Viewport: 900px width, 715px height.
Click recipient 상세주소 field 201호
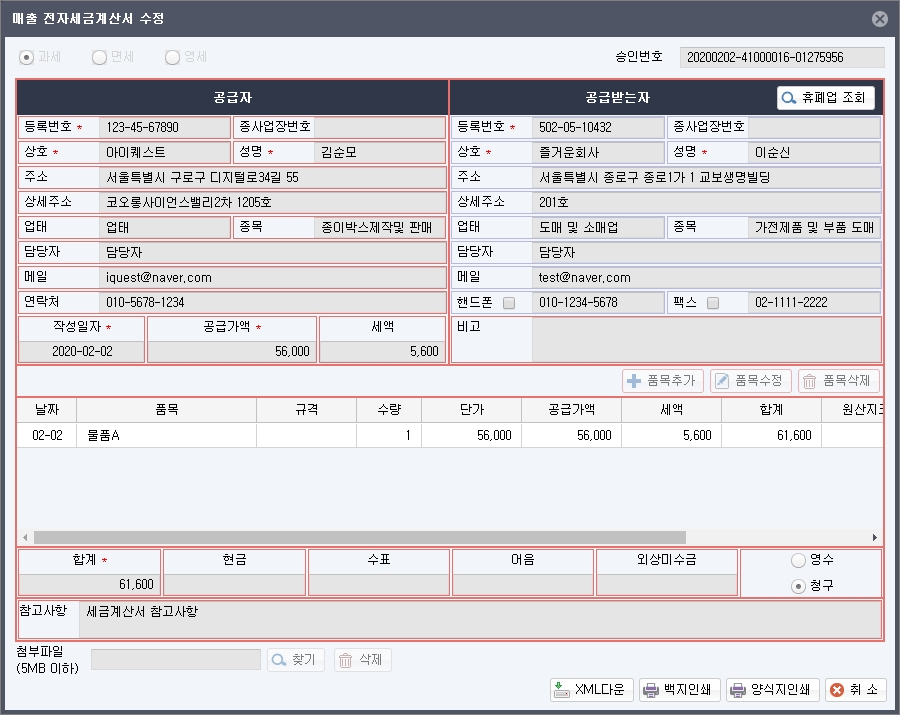coord(706,203)
